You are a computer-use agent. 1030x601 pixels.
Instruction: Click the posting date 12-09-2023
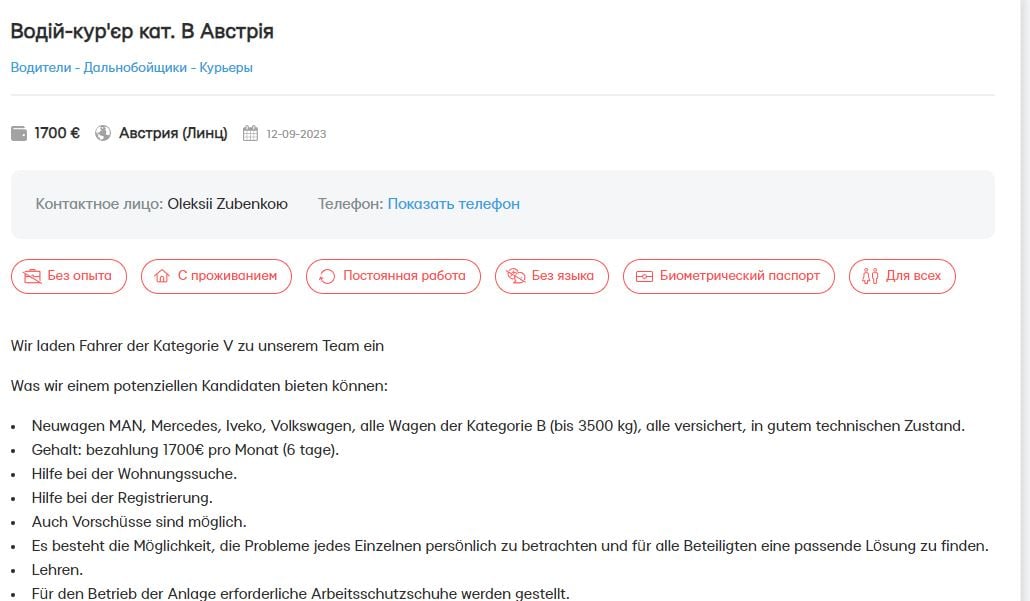(296, 134)
